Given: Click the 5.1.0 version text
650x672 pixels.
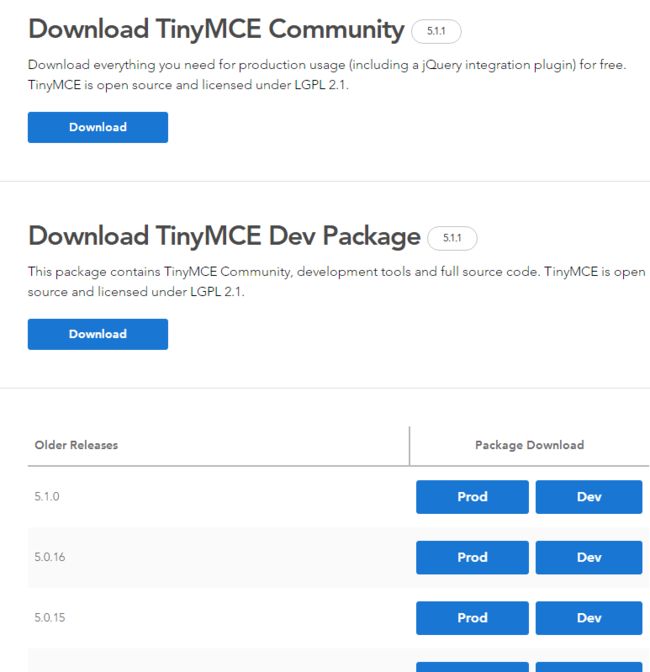Looking at the screenshot, I should (47, 497).
